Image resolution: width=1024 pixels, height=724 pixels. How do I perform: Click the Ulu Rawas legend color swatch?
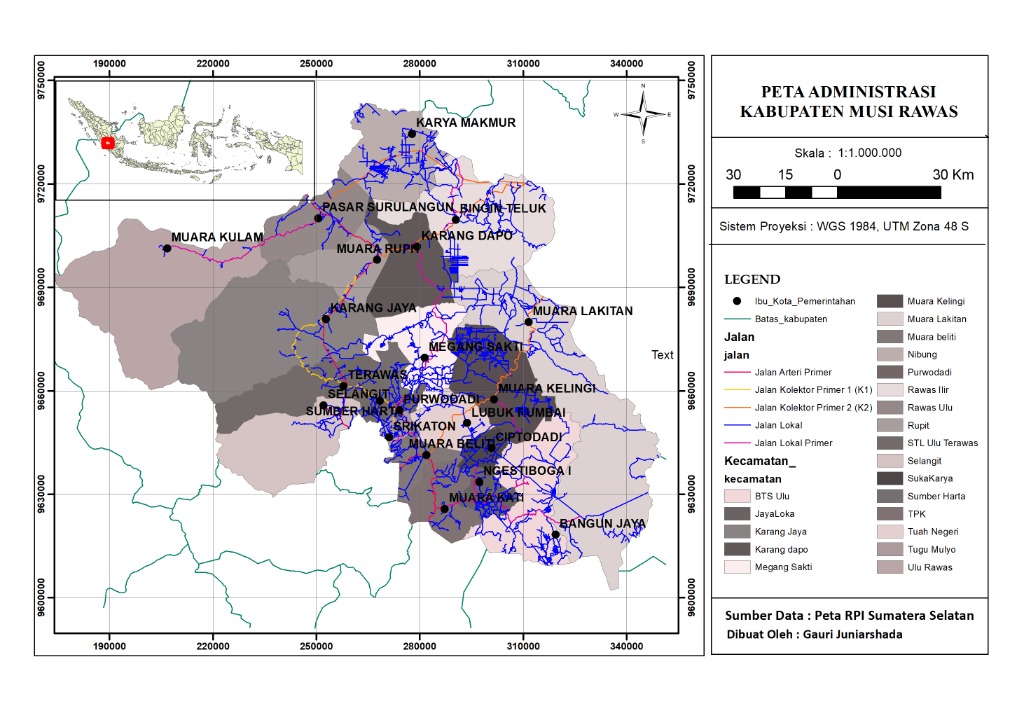pyautogui.click(x=889, y=567)
